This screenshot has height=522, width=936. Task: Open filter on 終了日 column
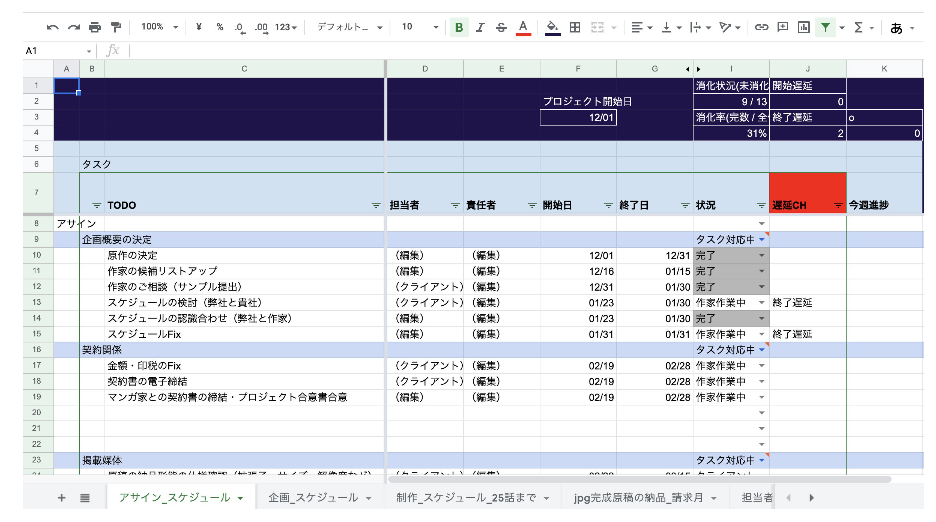[x=685, y=205]
